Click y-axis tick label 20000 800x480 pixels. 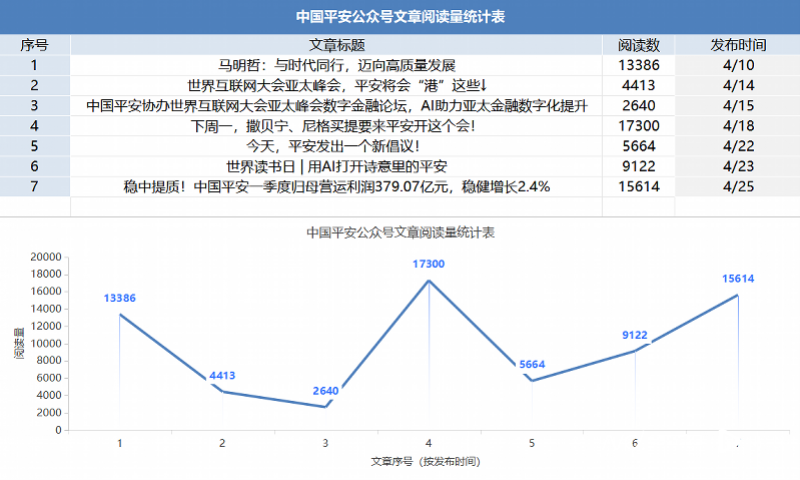[x=46, y=257]
